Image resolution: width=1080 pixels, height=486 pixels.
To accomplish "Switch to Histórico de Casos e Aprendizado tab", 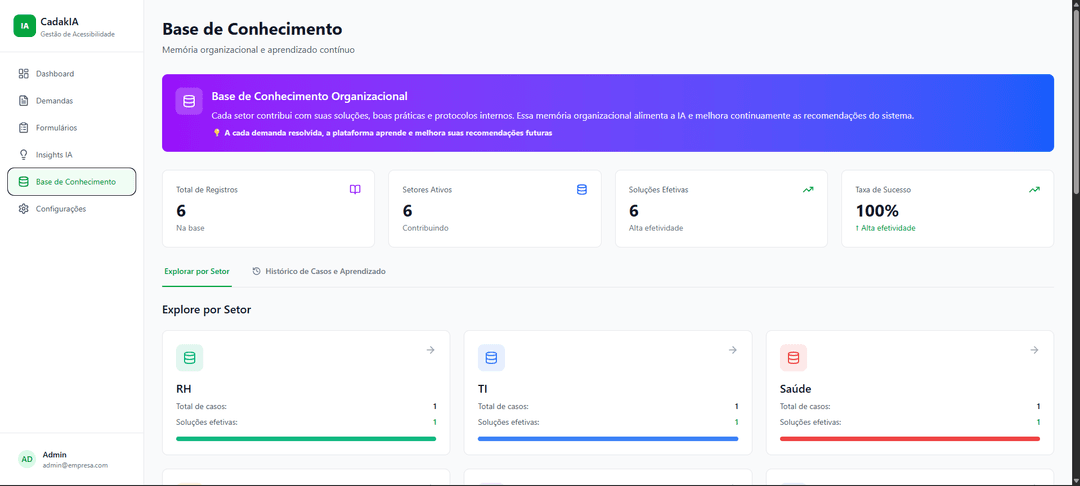I will click(x=319, y=272).
